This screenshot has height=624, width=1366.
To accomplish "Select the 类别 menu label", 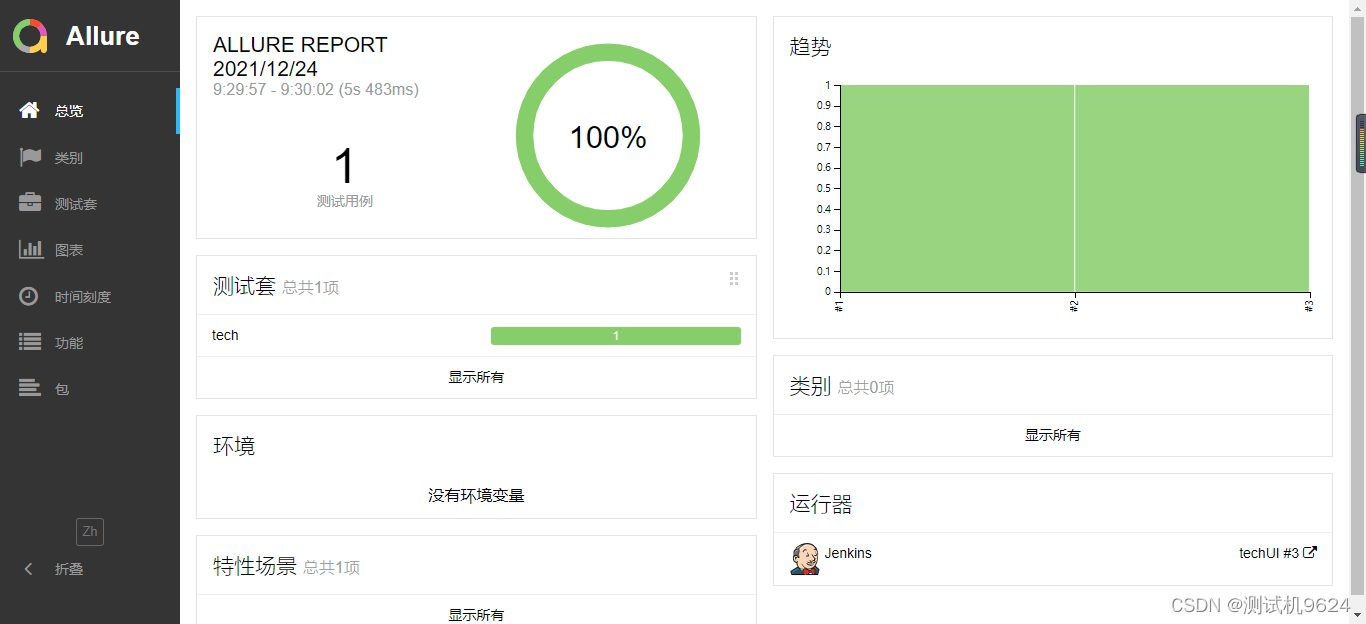I will tap(69, 158).
